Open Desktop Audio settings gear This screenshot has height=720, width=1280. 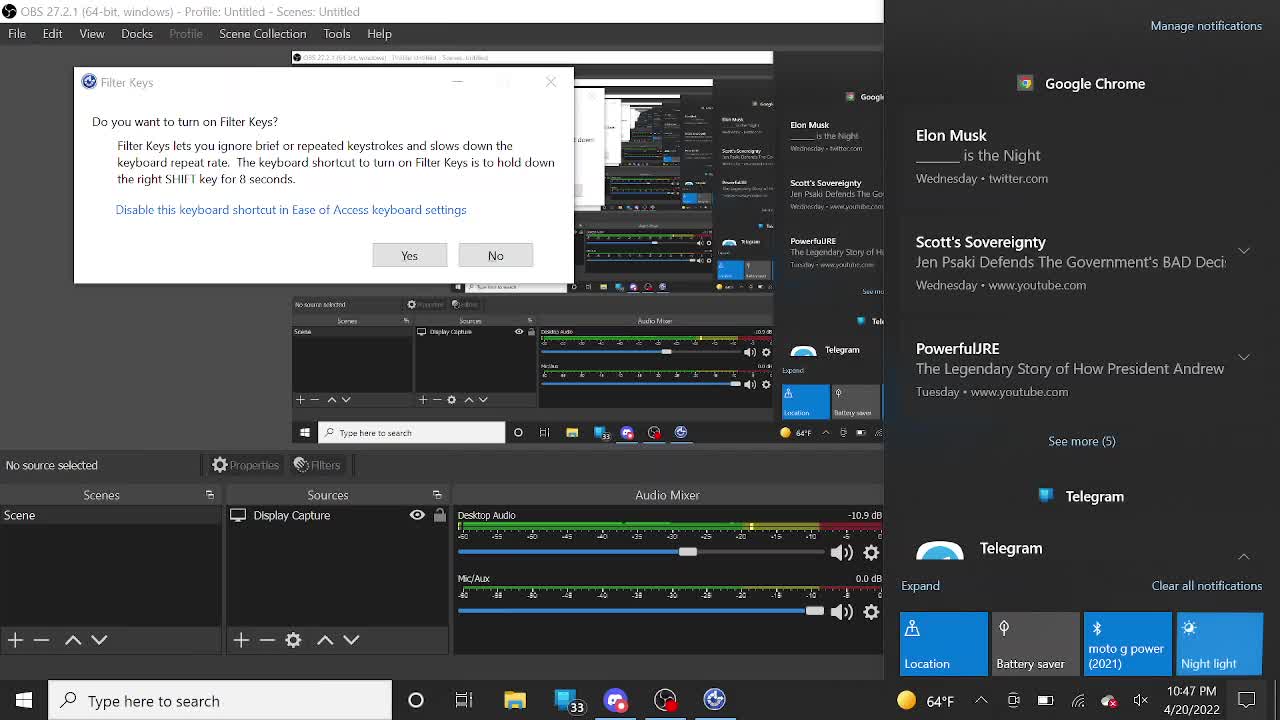pos(871,552)
